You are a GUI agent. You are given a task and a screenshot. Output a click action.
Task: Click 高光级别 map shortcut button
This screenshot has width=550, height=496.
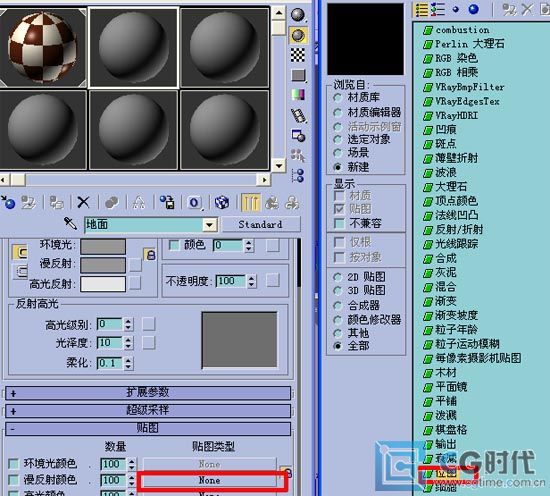coord(149,324)
